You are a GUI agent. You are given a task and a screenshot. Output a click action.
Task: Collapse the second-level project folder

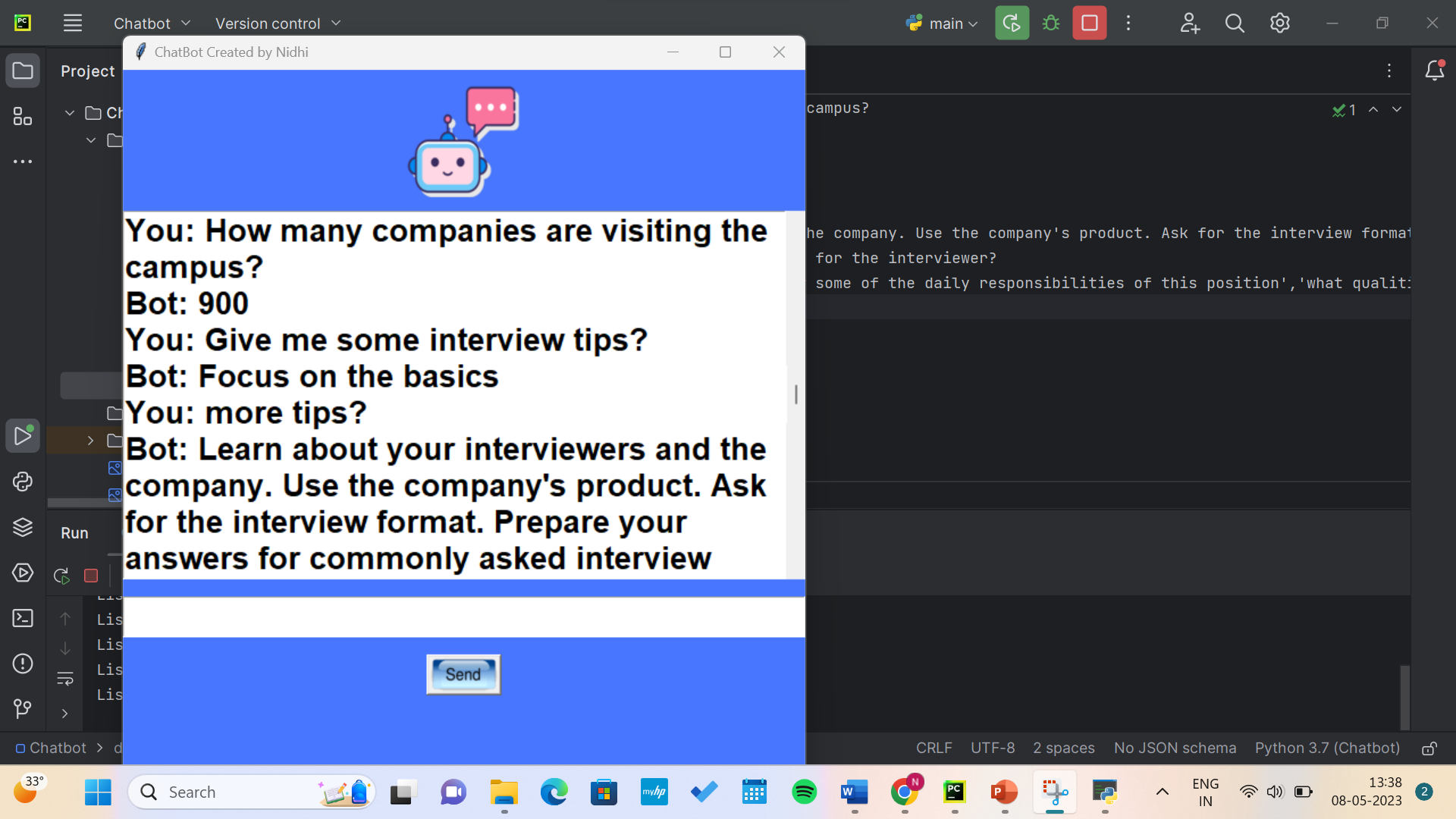91,140
